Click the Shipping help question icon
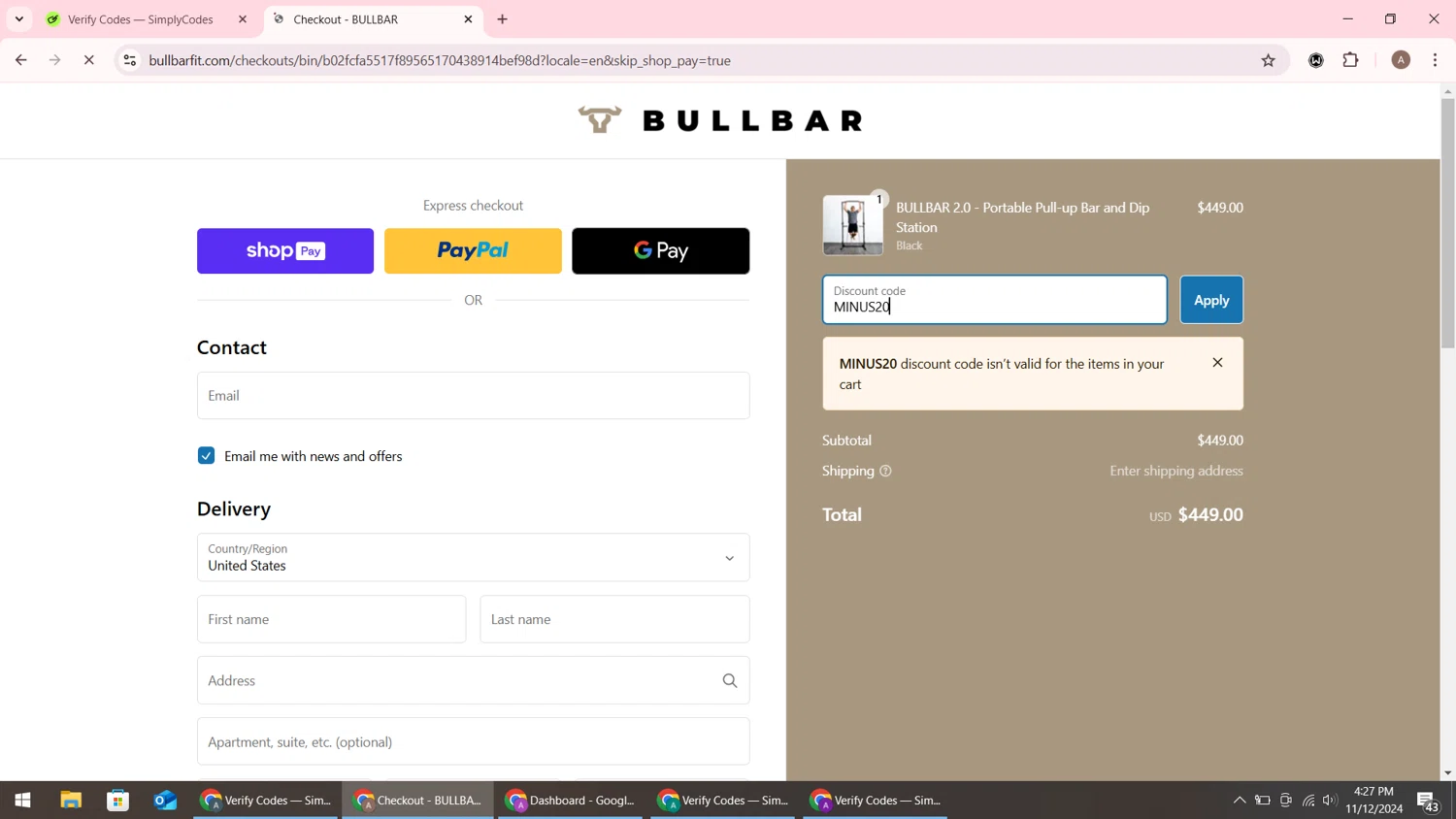The height and width of the screenshot is (819, 1456). tap(885, 472)
